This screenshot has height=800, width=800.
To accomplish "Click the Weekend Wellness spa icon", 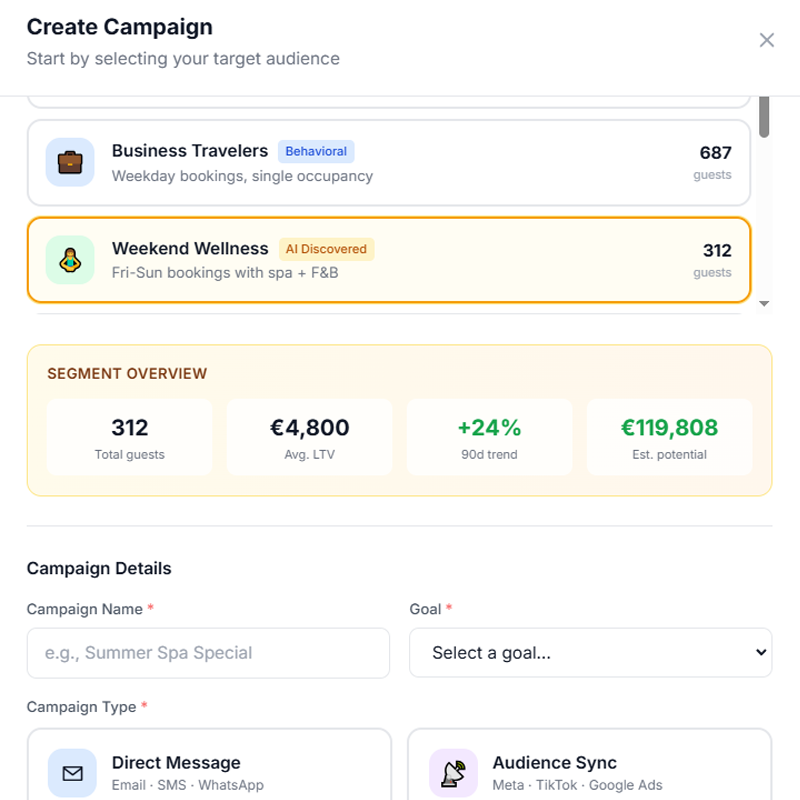I will coord(70,260).
